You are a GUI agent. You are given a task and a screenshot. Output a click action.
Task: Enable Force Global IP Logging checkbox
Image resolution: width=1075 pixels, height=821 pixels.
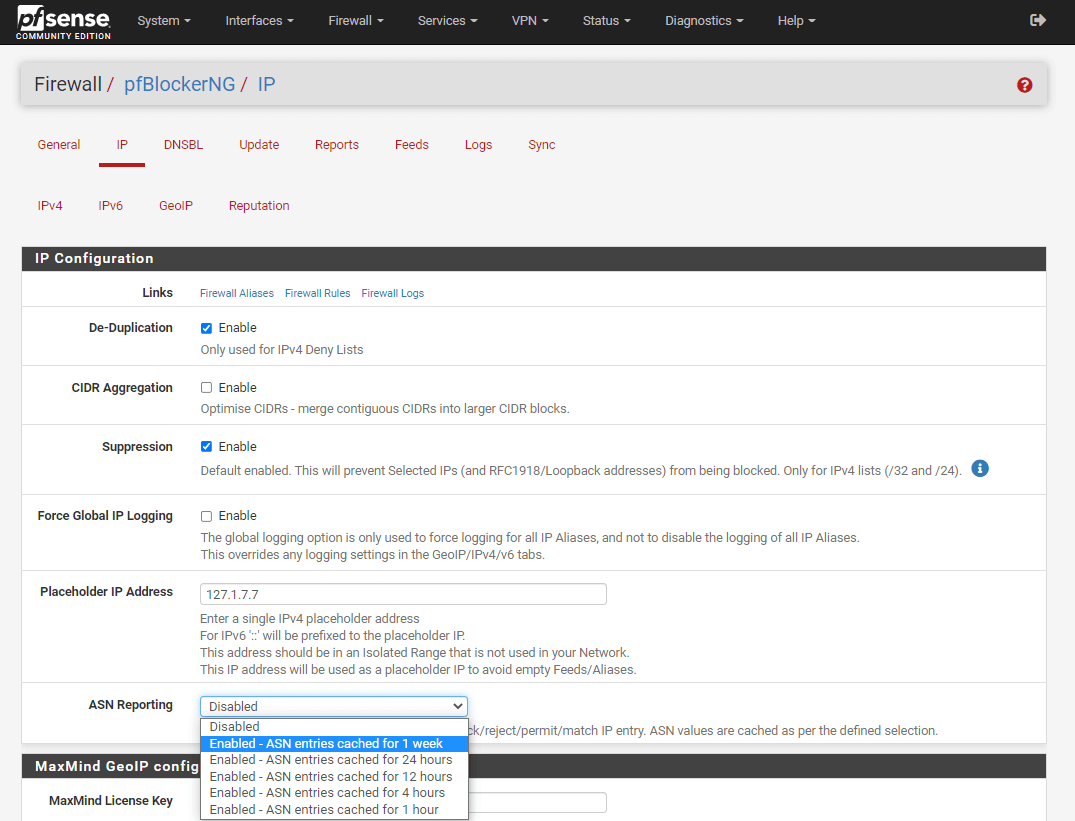click(x=206, y=516)
